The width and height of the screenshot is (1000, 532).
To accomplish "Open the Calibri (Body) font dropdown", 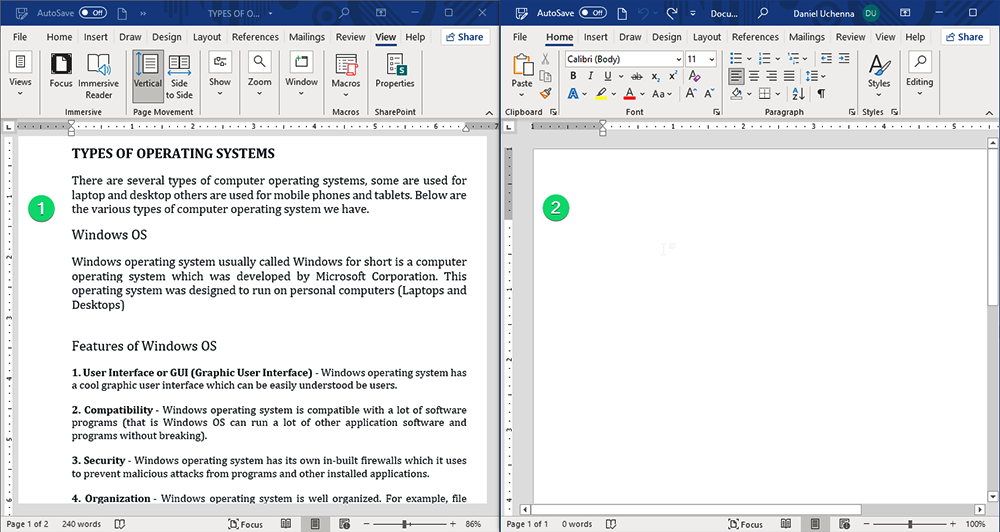I will tap(677, 59).
